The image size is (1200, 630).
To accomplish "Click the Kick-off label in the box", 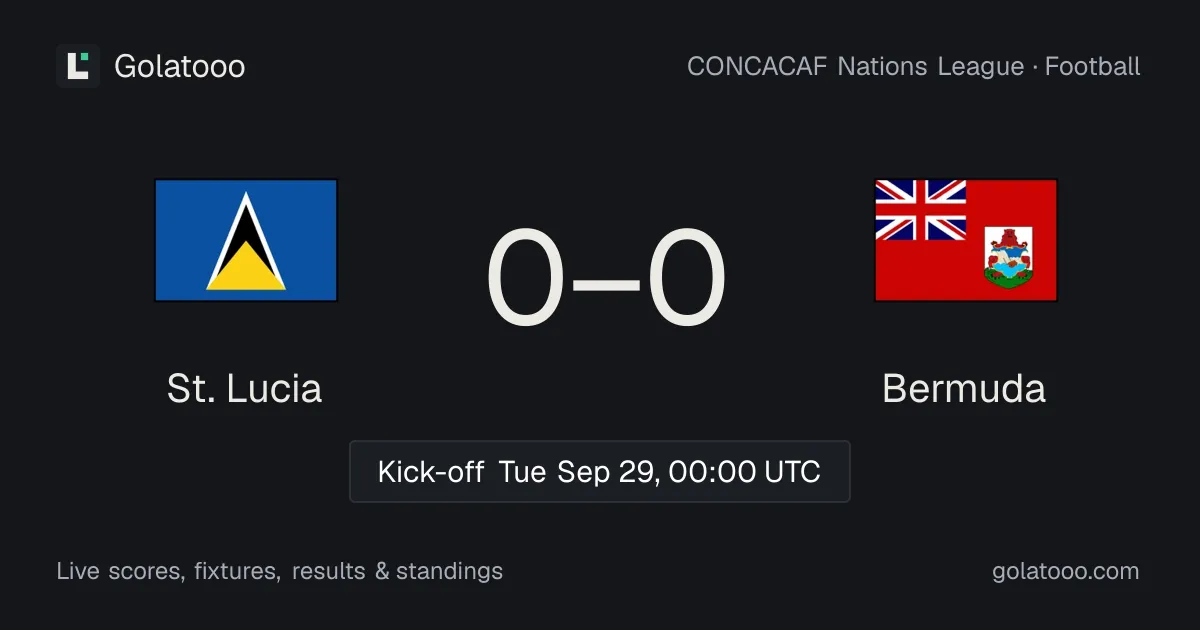I will pos(431,472).
